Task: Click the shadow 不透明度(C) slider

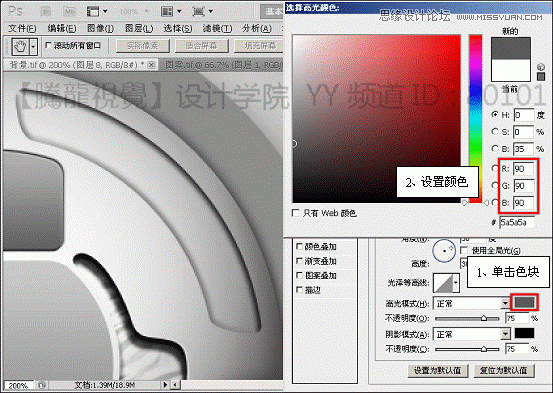Action: [x=467, y=349]
